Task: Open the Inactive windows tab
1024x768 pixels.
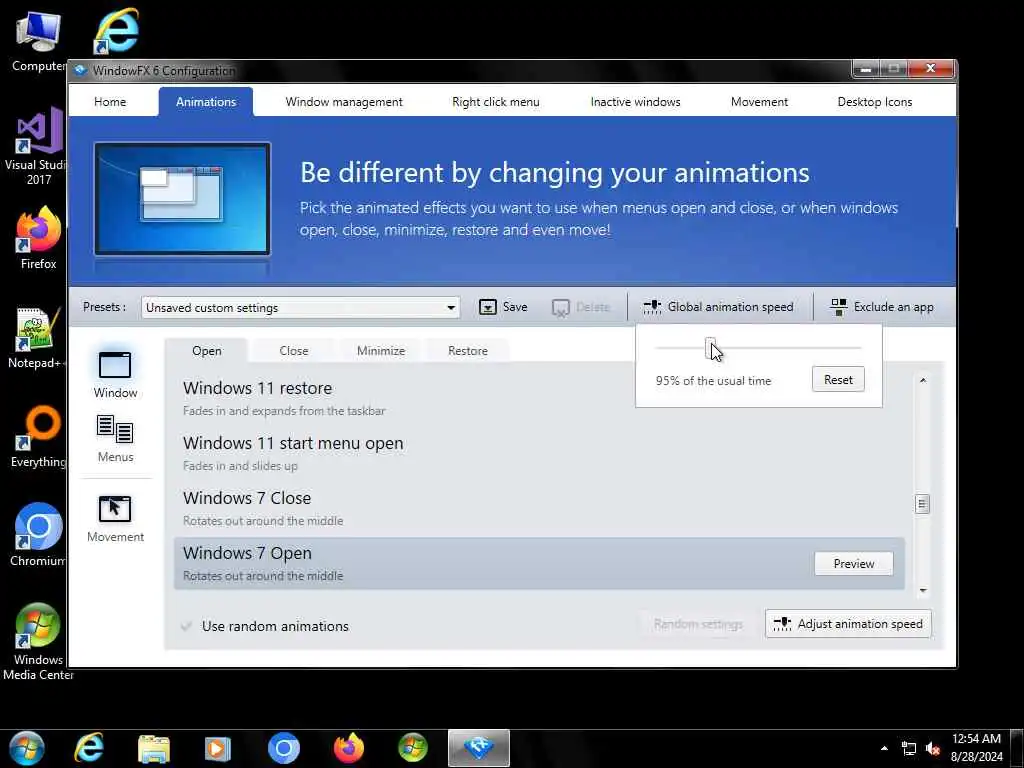Action: click(635, 102)
